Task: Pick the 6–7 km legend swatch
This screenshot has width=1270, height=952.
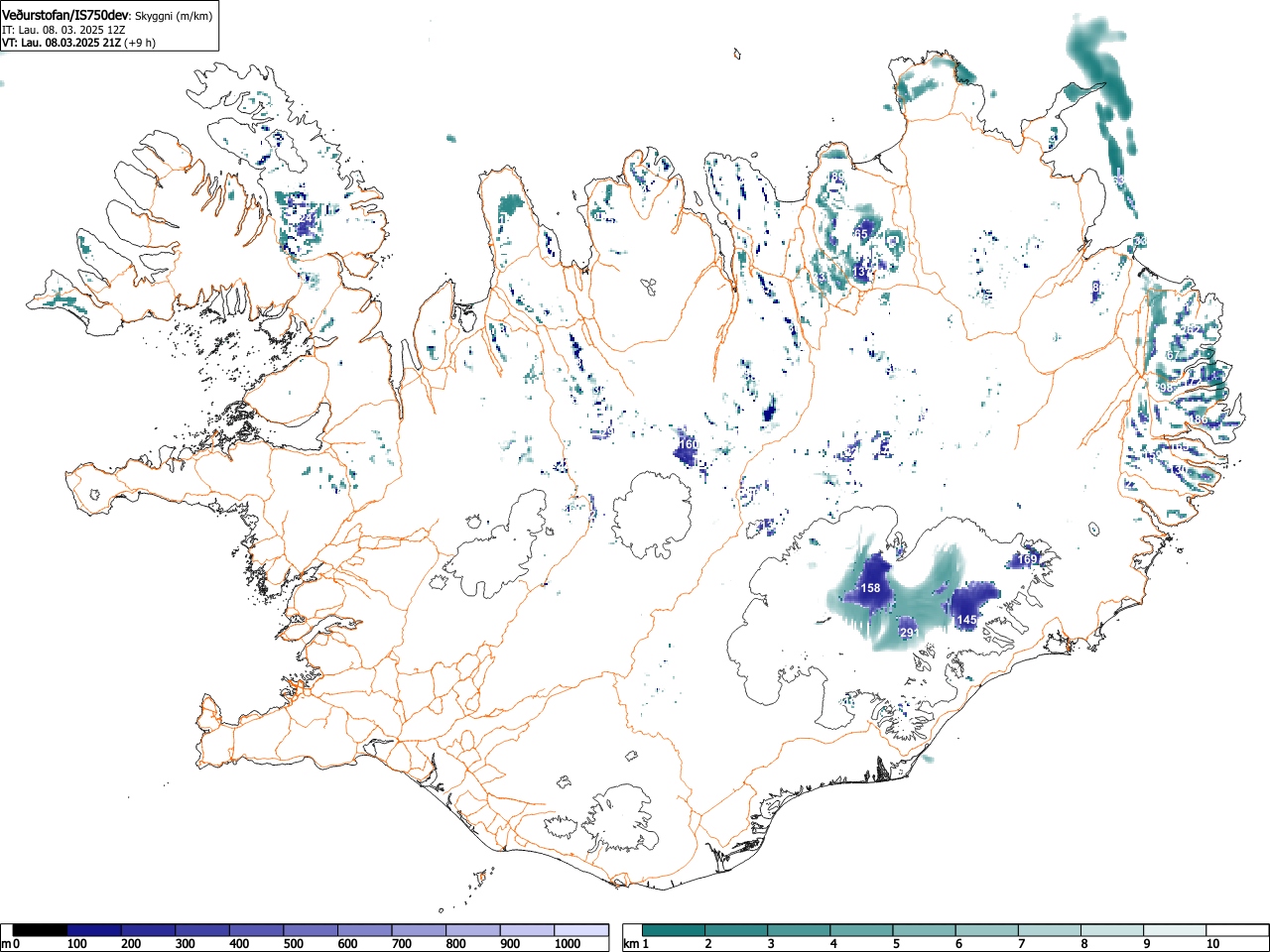Action: [x=986, y=930]
